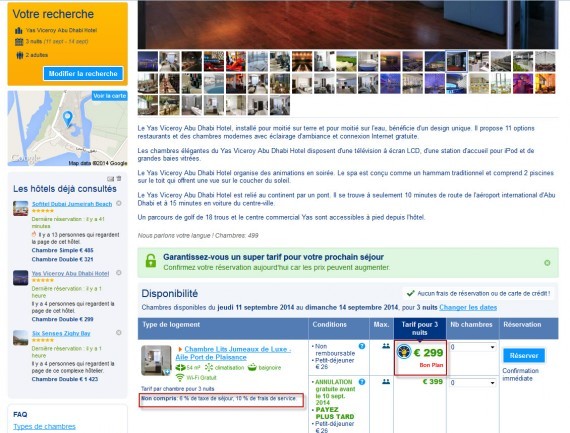This screenshot has width=570, height=433.
Task: Click the Tarif pour 3 nuits header
Action: 420,328
